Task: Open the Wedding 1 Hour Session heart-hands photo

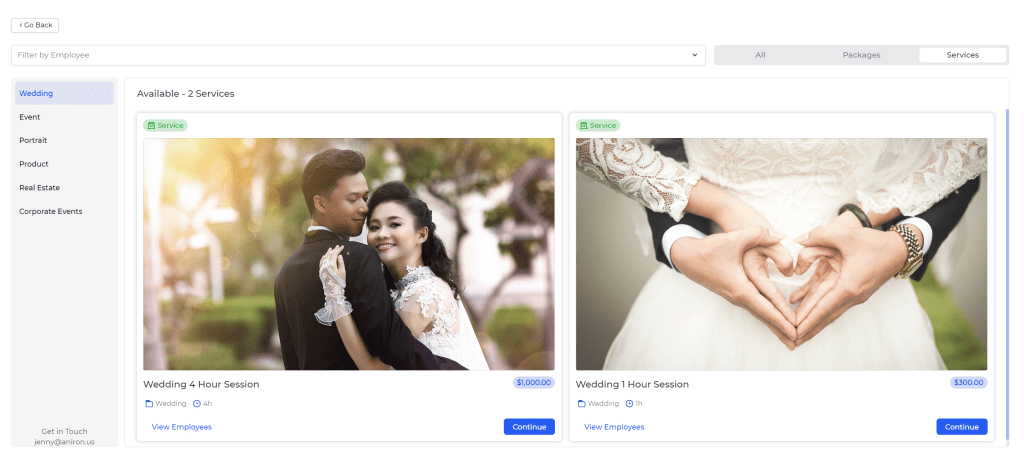Action: (x=781, y=254)
